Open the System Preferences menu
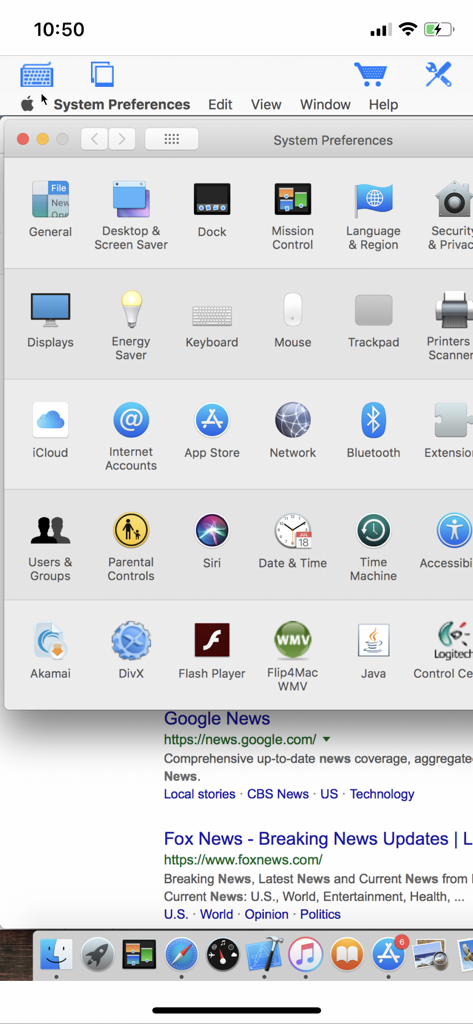This screenshot has height=1024, width=473. click(x=122, y=104)
